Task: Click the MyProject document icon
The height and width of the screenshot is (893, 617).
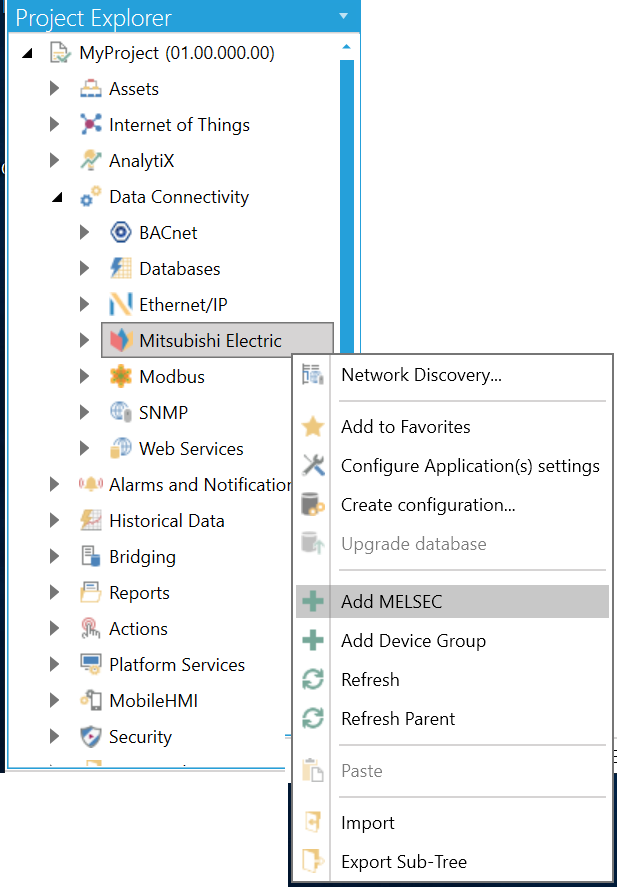Action: coord(60,53)
